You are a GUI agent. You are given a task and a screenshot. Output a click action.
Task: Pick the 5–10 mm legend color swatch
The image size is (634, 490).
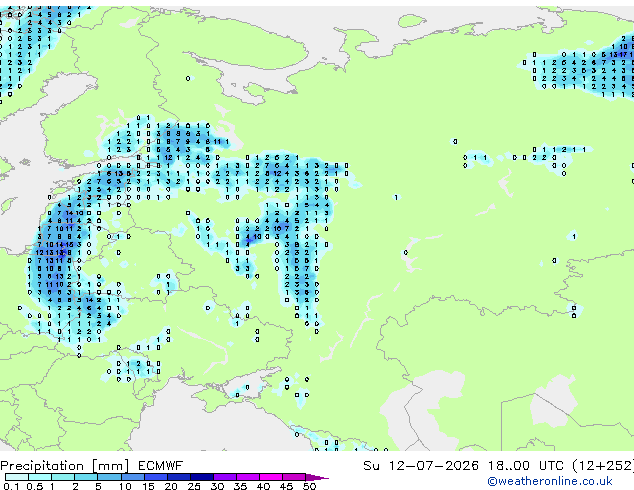pos(109,477)
